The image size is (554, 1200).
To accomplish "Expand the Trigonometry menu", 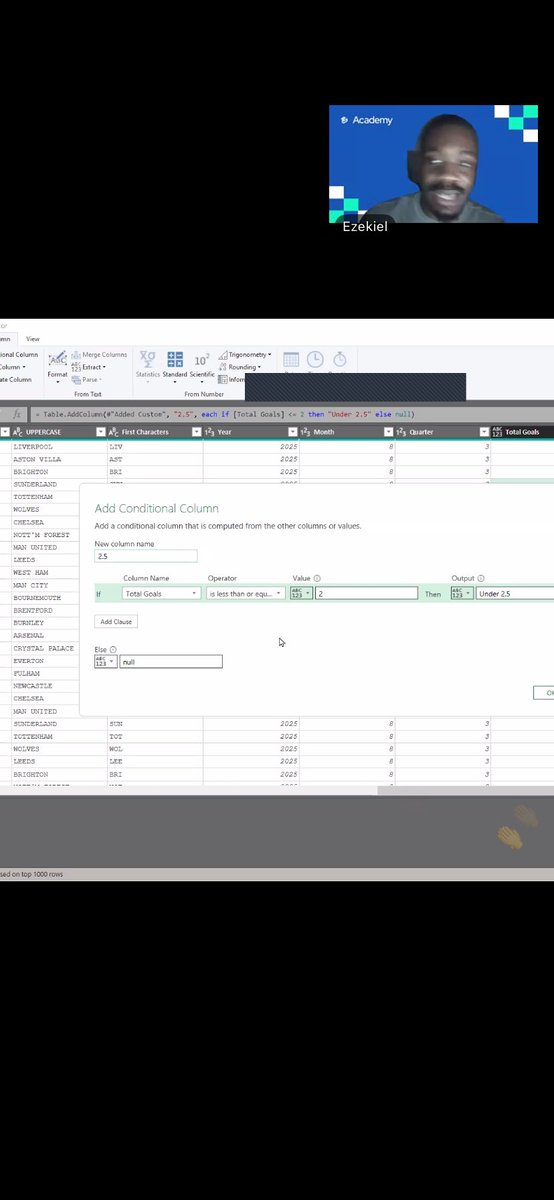I will (244, 355).
